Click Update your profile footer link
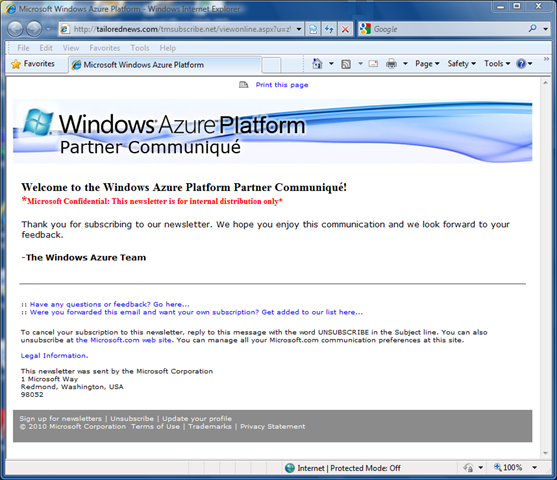This screenshot has width=557, height=480. click(197, 419)
